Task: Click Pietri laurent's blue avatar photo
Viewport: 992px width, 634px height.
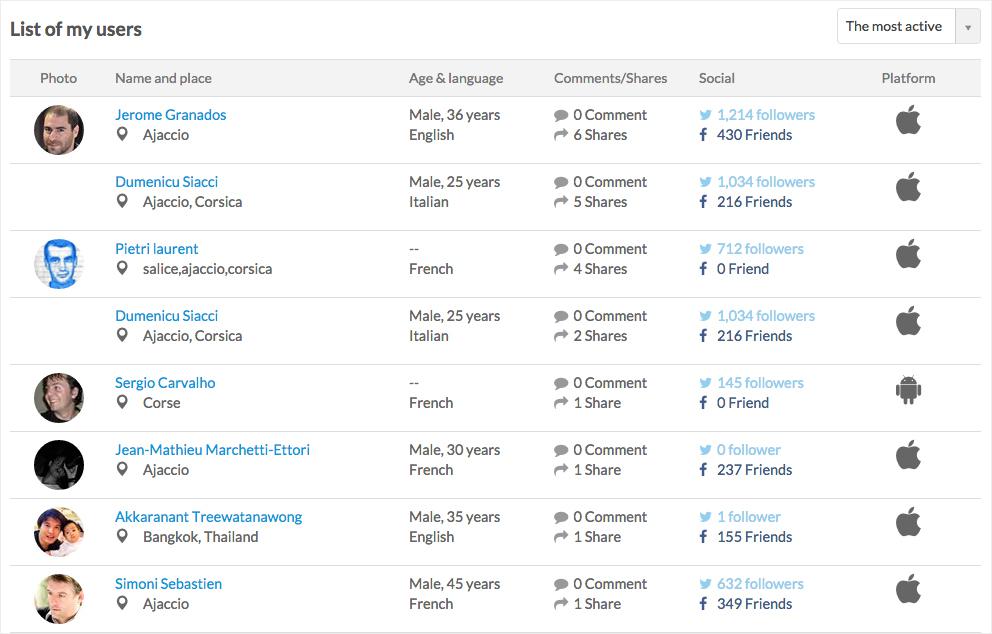Action: pos(59,264)
